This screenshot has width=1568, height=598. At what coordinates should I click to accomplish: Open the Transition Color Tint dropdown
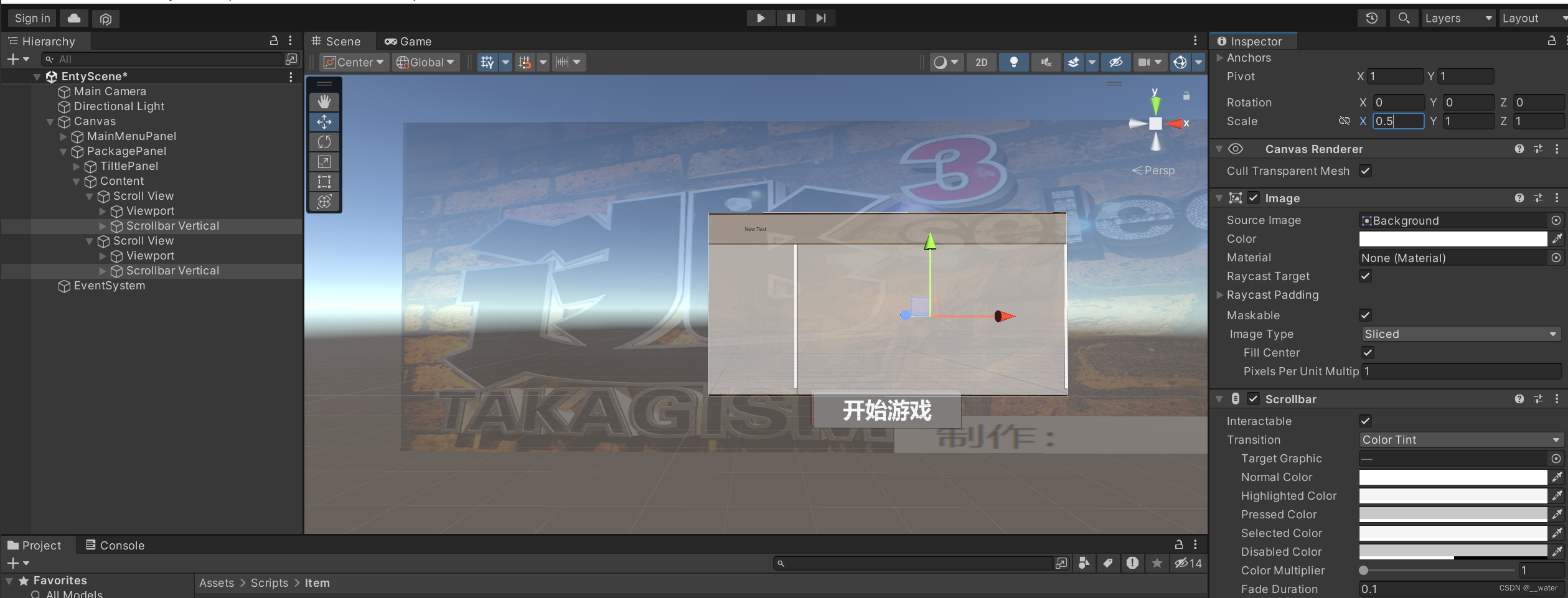tap(1460, 440)
